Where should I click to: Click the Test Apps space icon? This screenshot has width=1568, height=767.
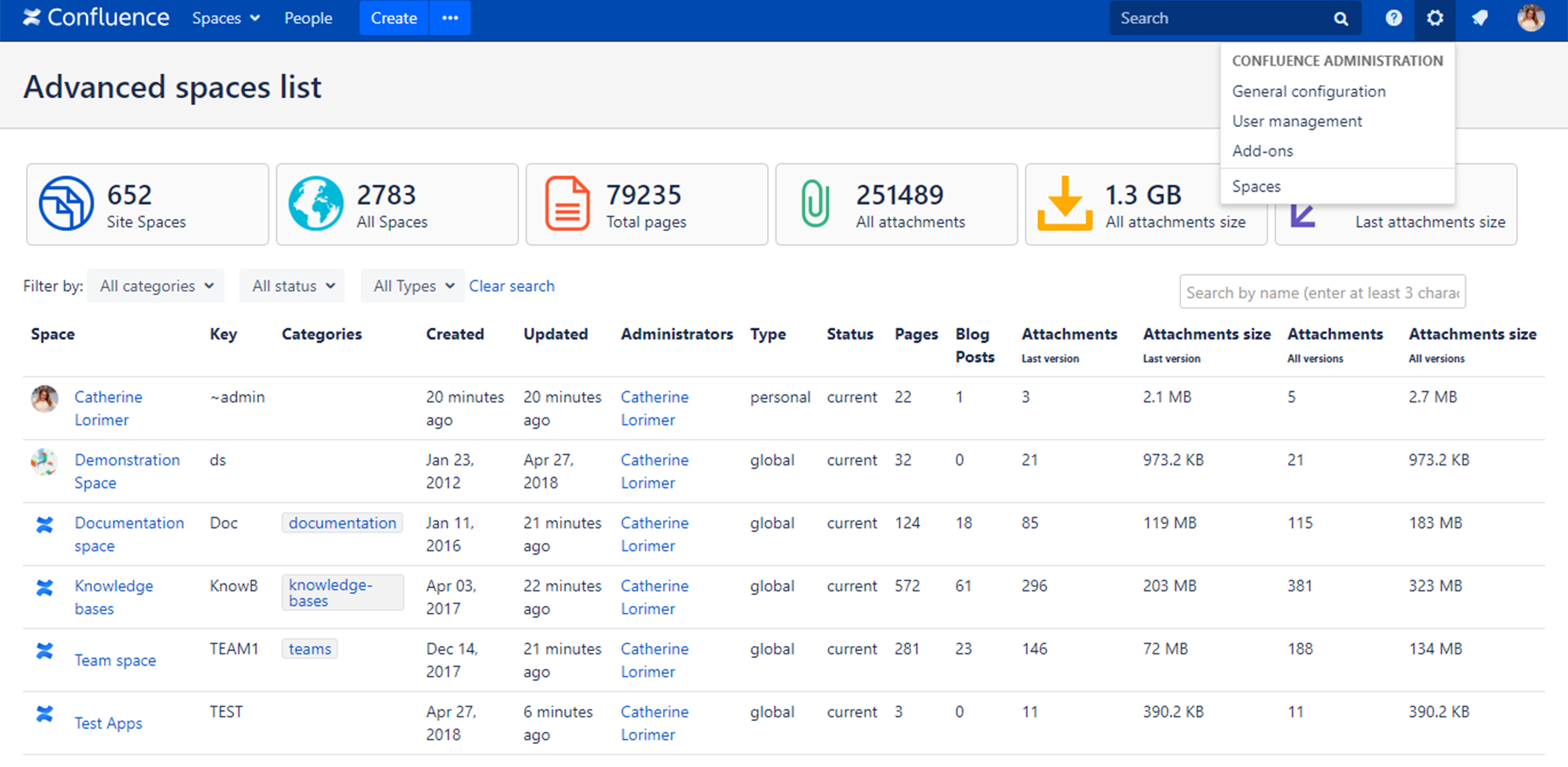(x=44, y=714)
